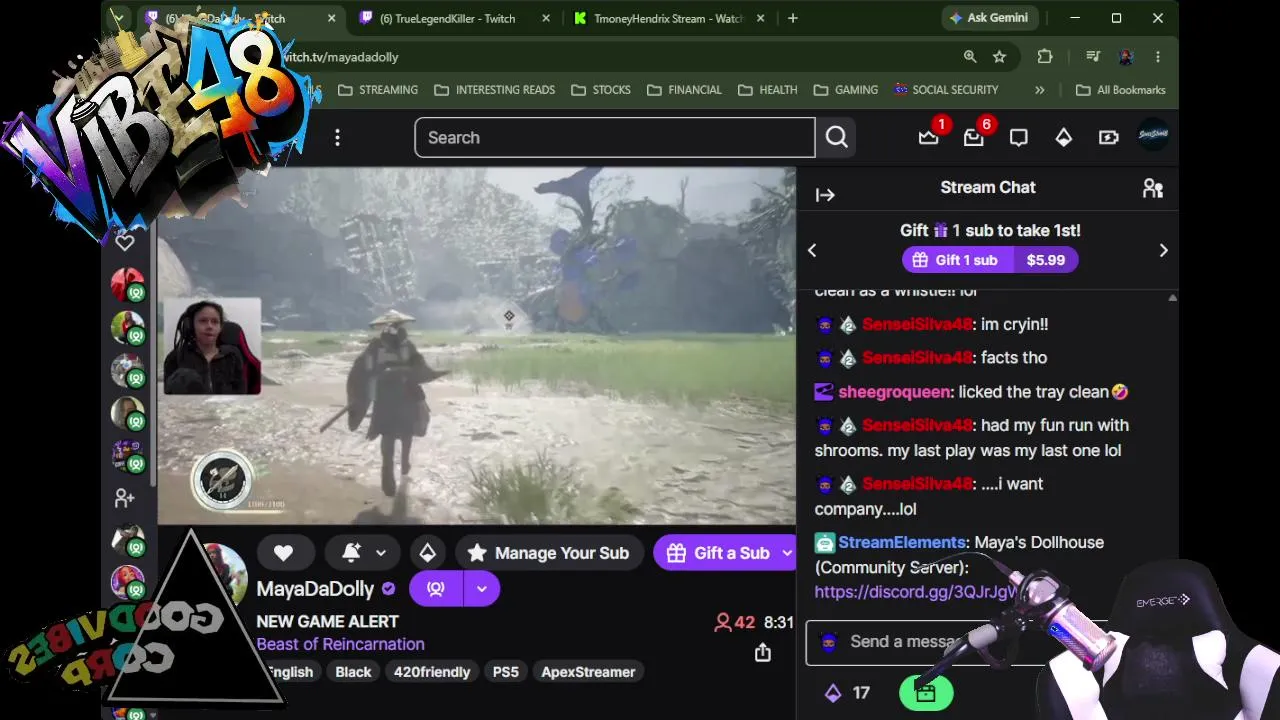Toggle the follow heart button for MayaDaDolly

(x=283, y=553)
